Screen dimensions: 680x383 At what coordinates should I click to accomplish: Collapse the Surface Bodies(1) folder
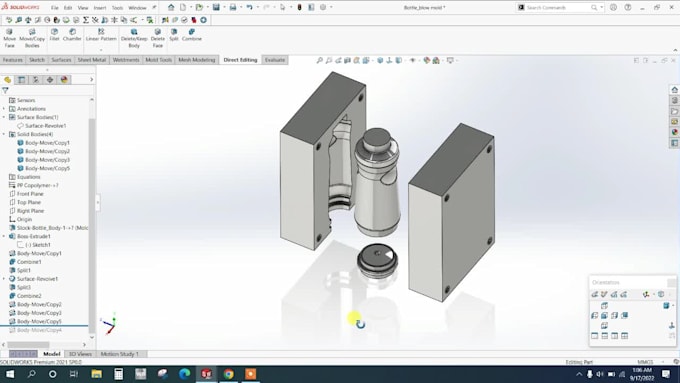pos(4,117)
